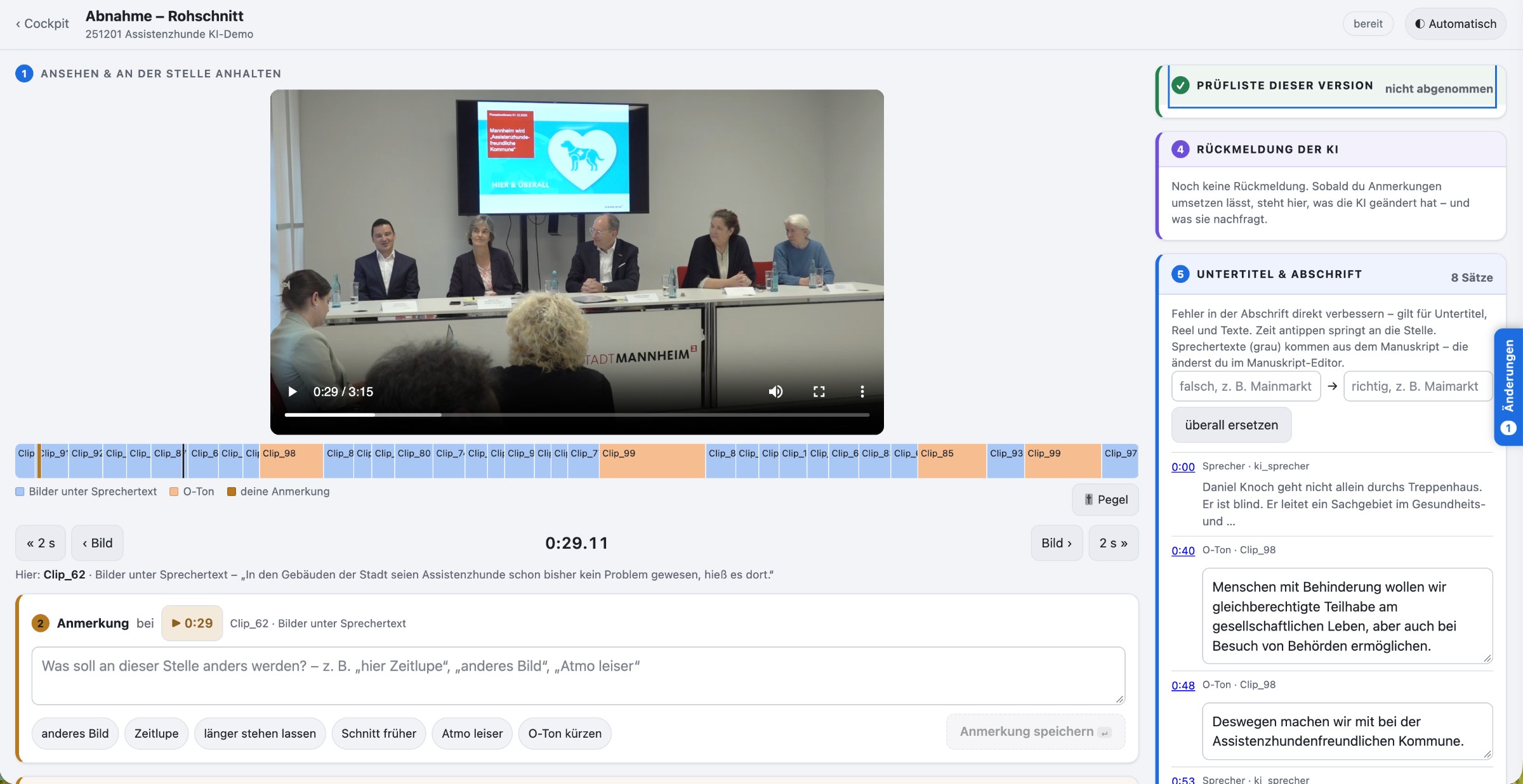The height and width of the screenshot is (784, 1523).
Task: Click Anmerkung speichern button
Action: tap(1036, 731)
